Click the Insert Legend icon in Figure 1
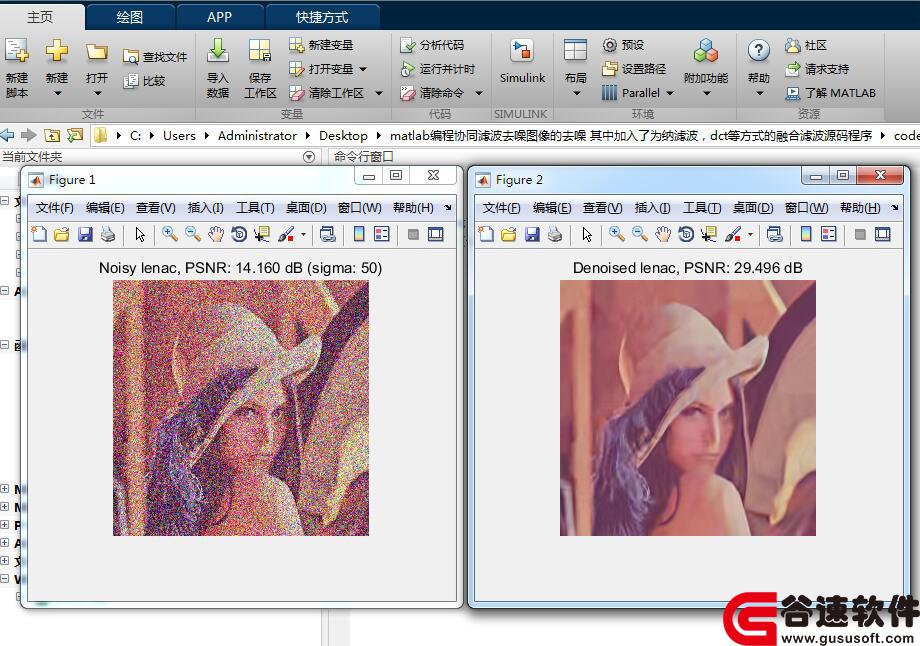The width and height of the screenshot is (920, 646). point(381,234)
